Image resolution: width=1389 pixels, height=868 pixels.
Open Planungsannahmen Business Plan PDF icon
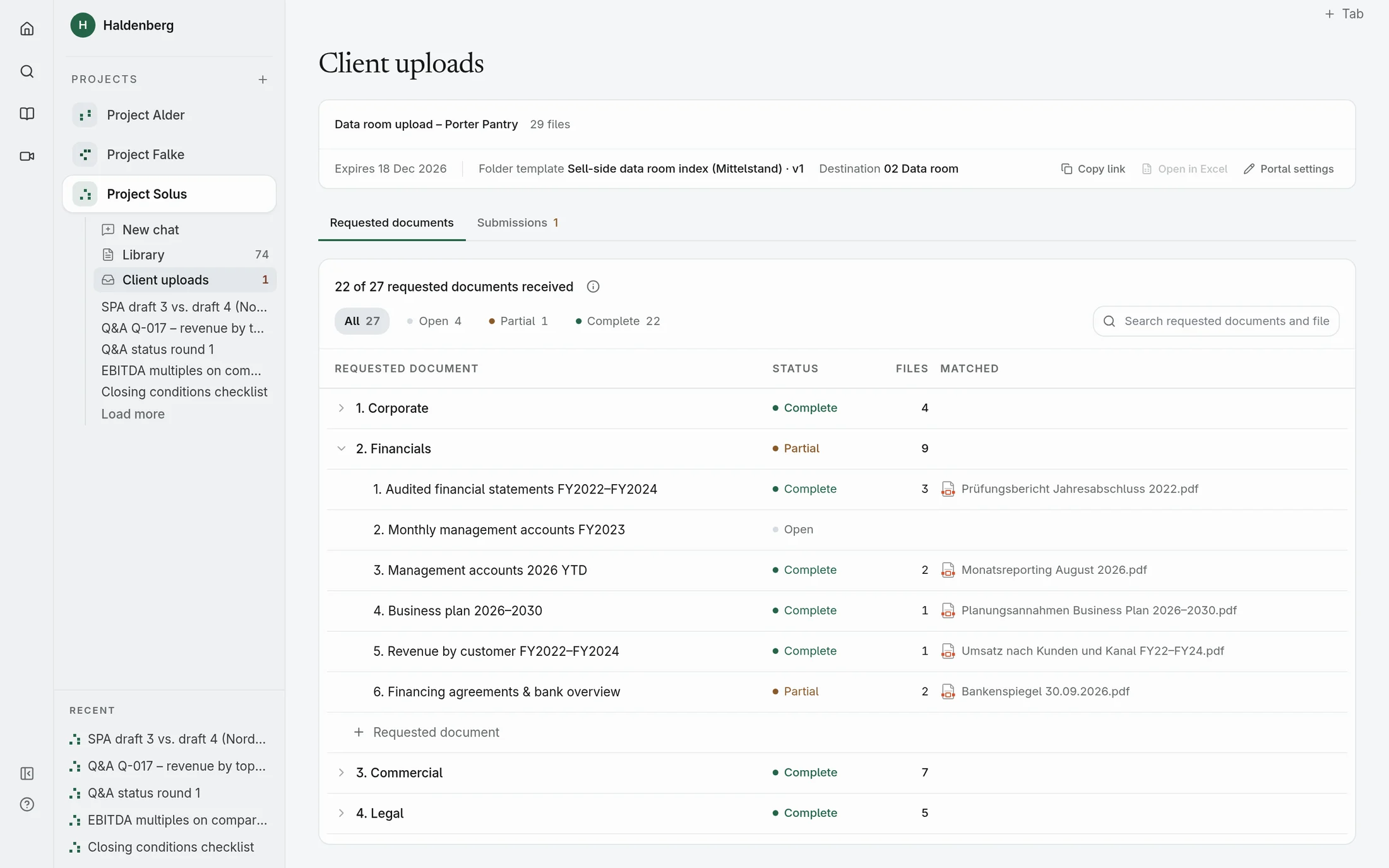pos(948,611)
